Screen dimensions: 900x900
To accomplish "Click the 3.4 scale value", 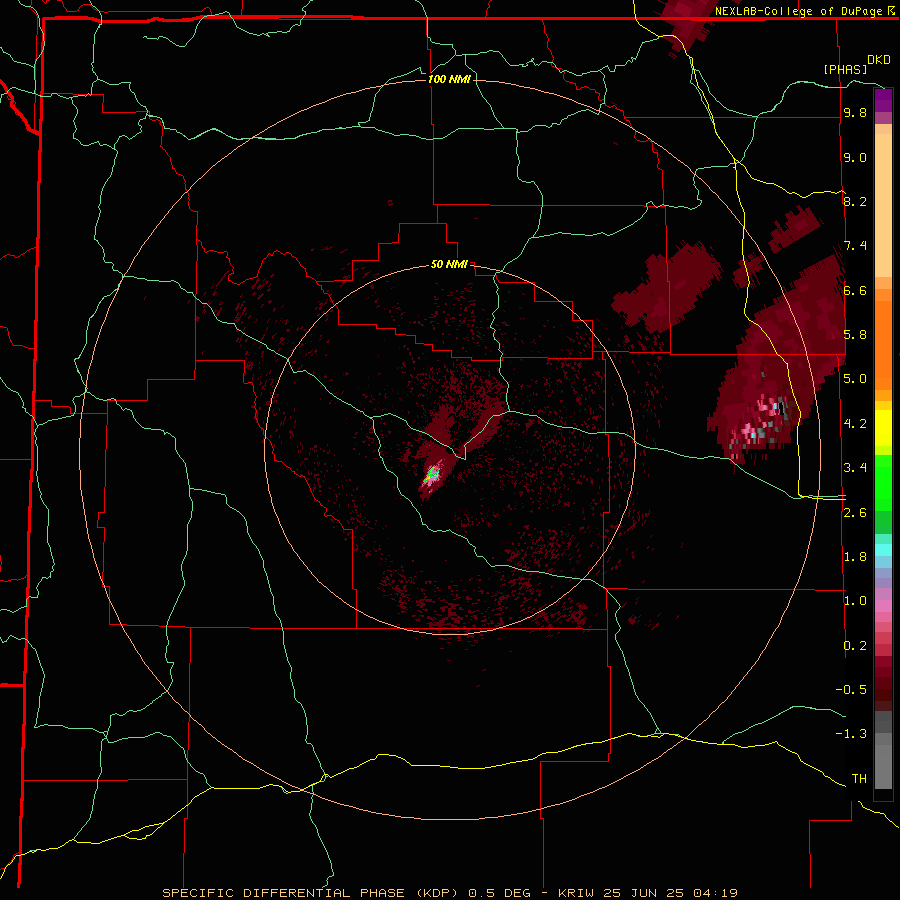I will click(x=855, y=468).
